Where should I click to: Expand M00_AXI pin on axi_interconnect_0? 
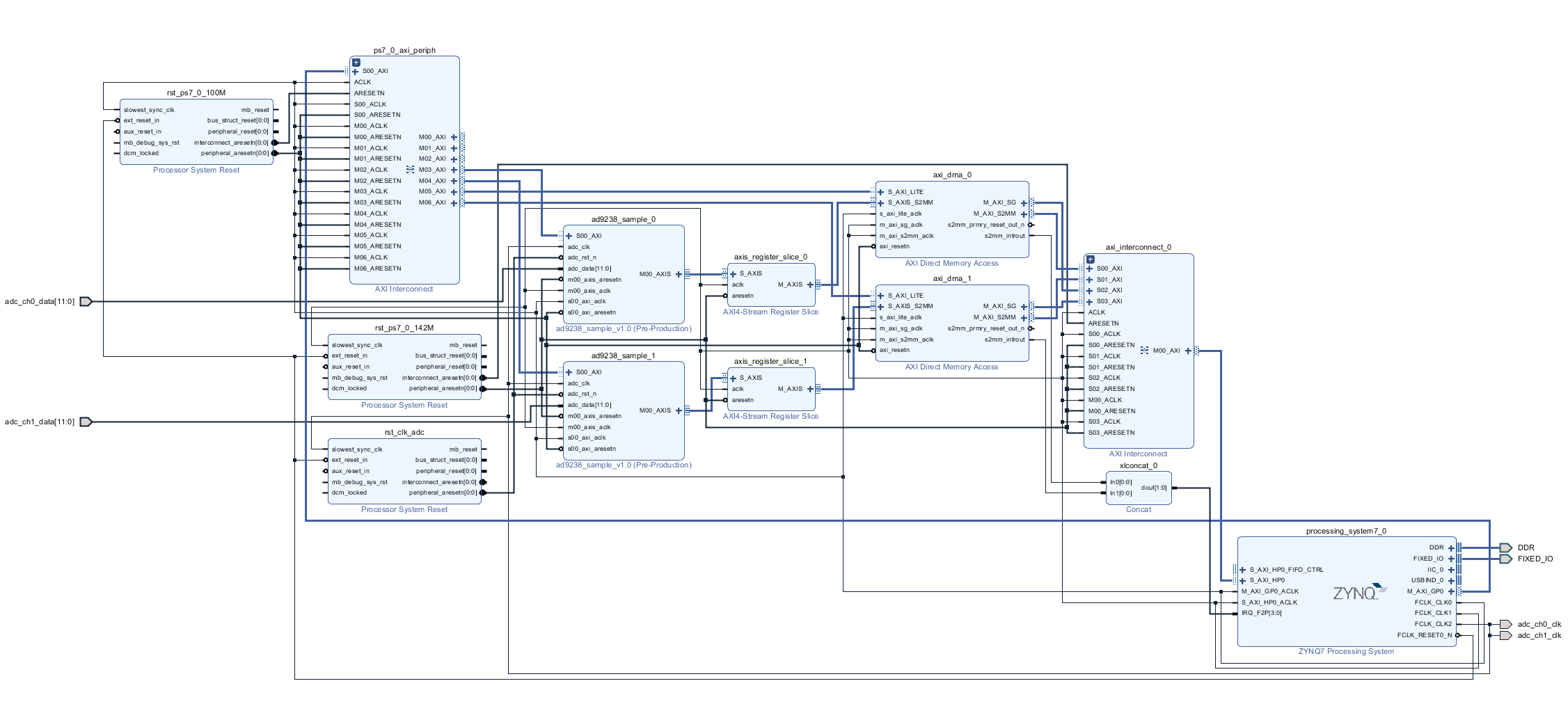[1188, 351]
